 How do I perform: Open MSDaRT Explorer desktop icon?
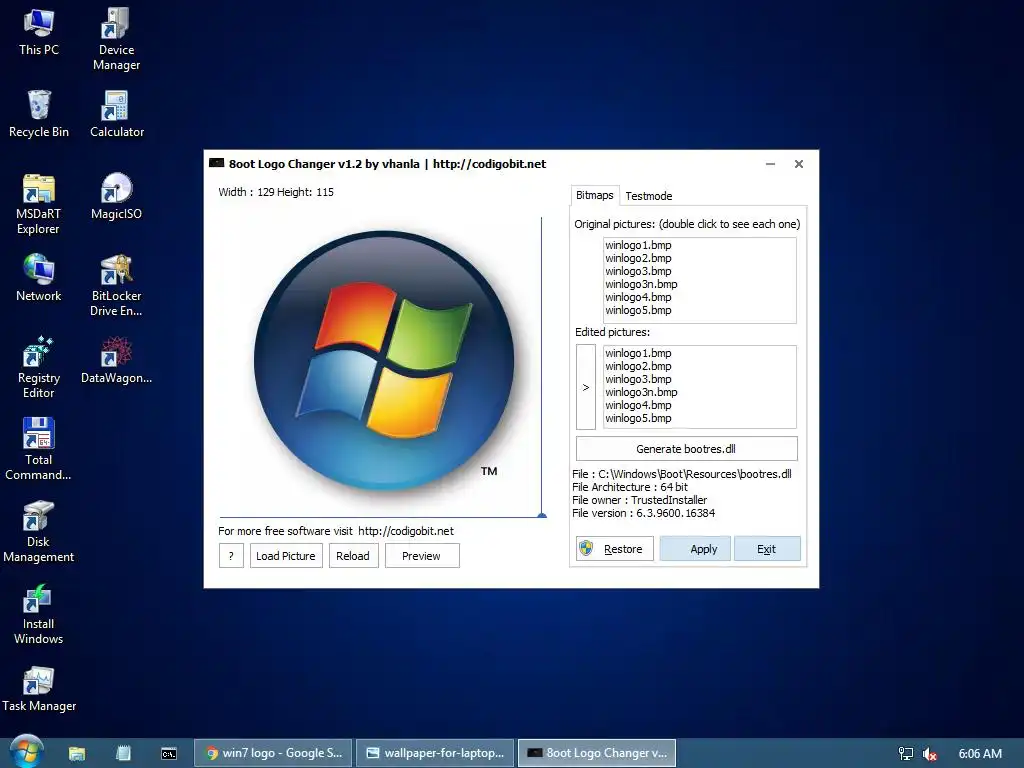(39, 204)
